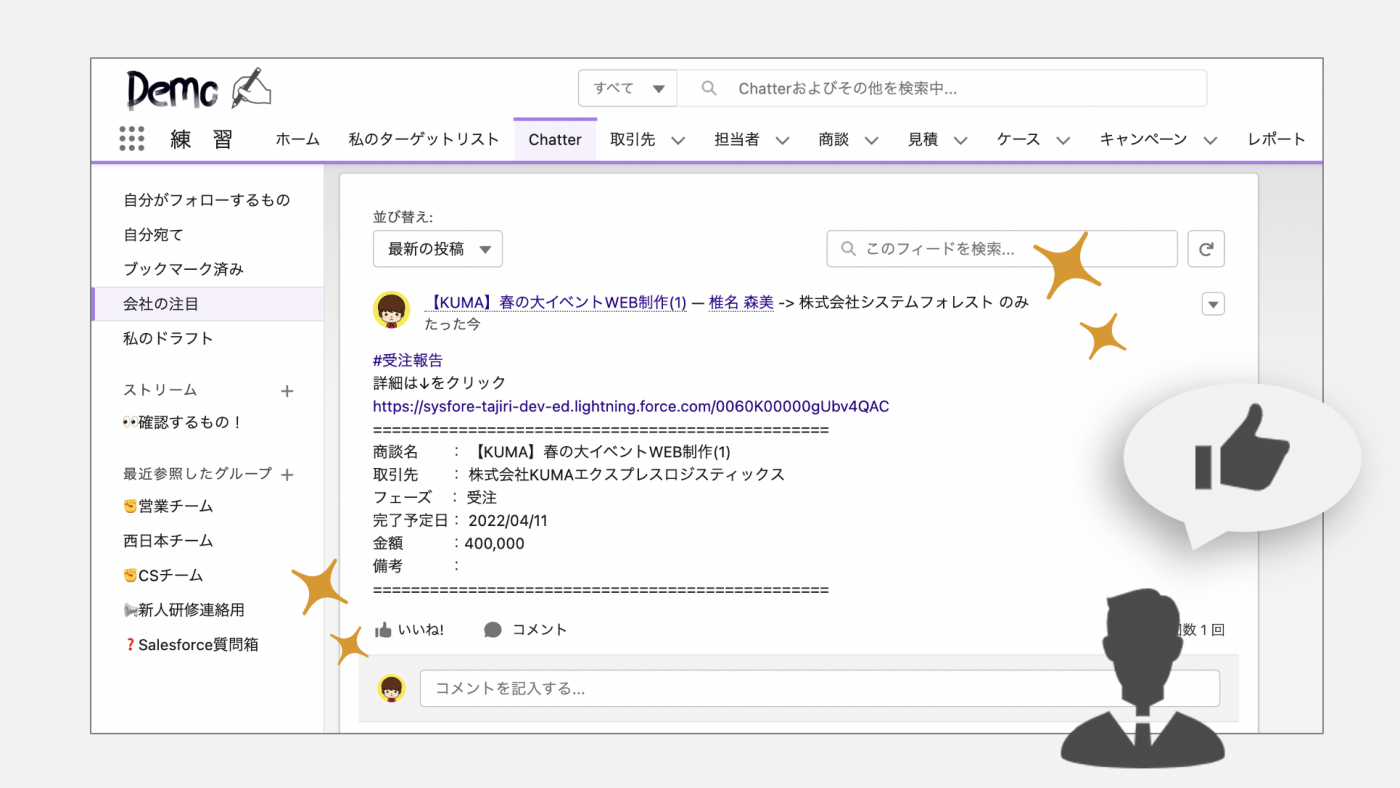Click the comment bubble icon beside コメント
The image size is (1400, 788).
point(493,630)
